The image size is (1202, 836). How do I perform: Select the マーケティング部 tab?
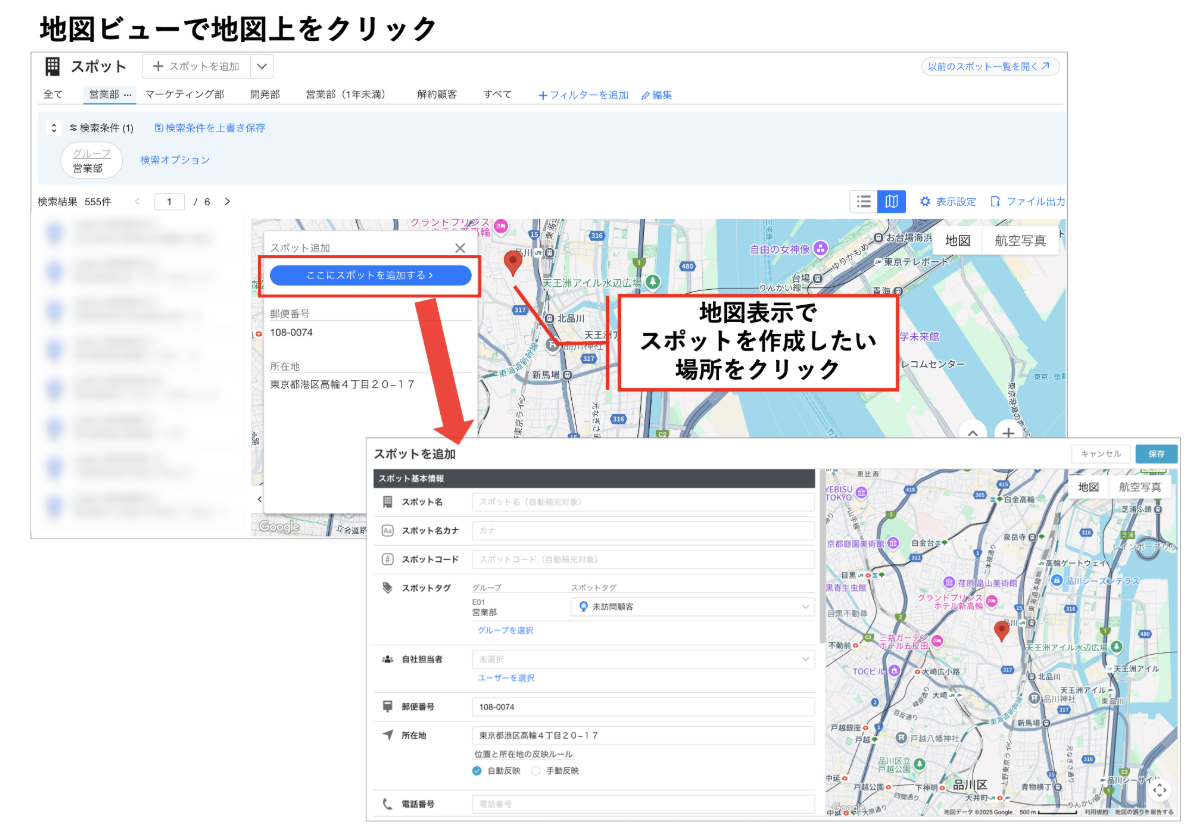tap(185, 95)
